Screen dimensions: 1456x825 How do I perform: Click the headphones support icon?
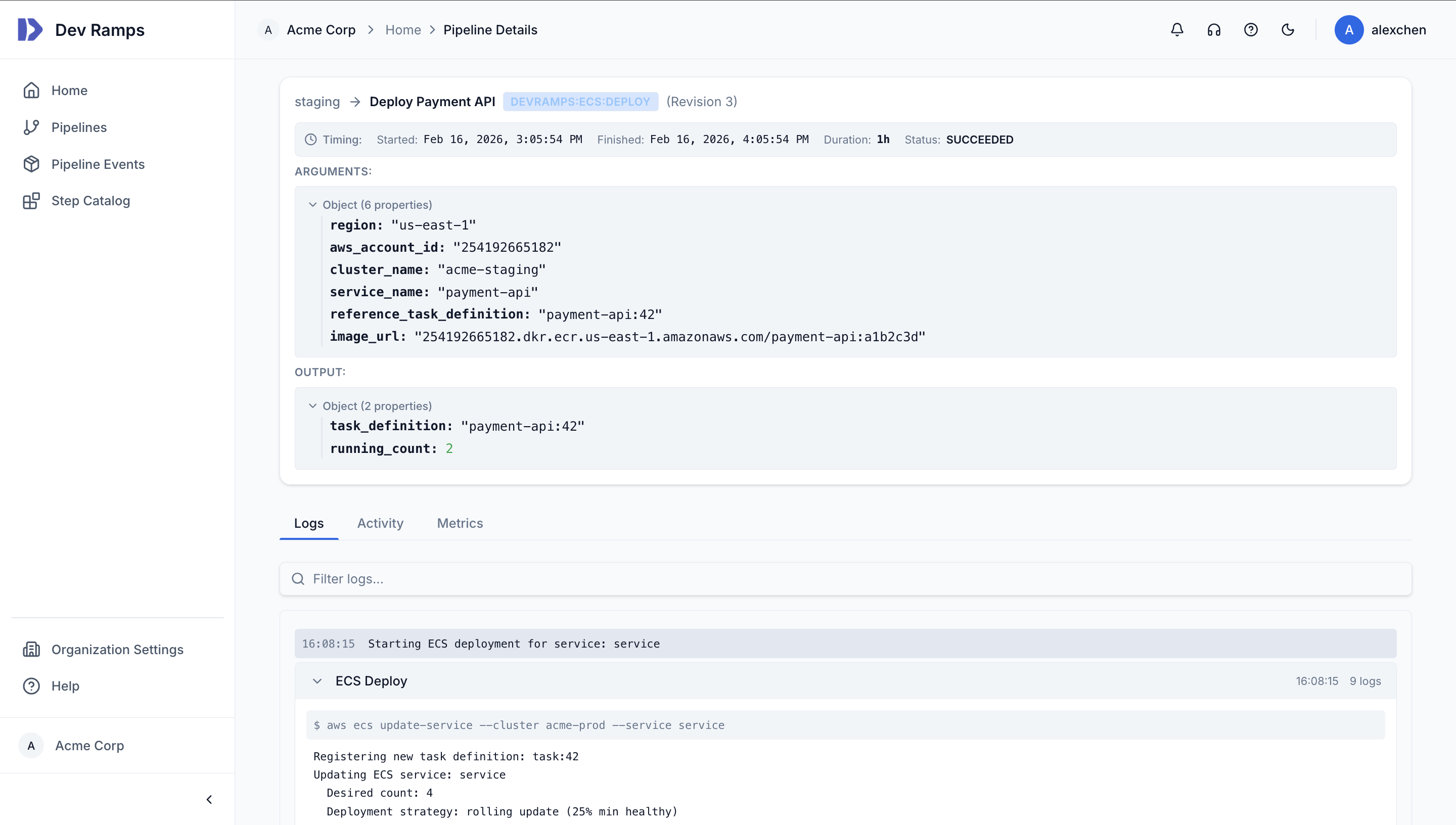[1213, 29]
